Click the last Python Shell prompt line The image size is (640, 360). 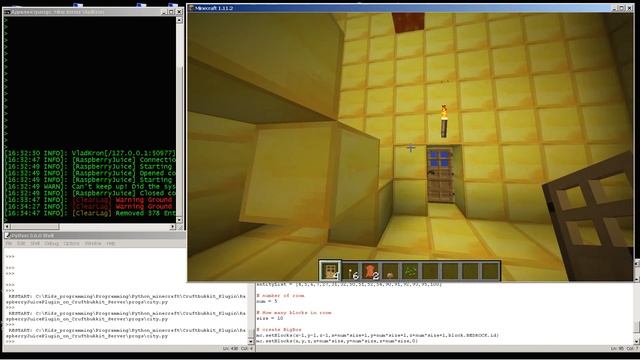(x=10, y=341)
